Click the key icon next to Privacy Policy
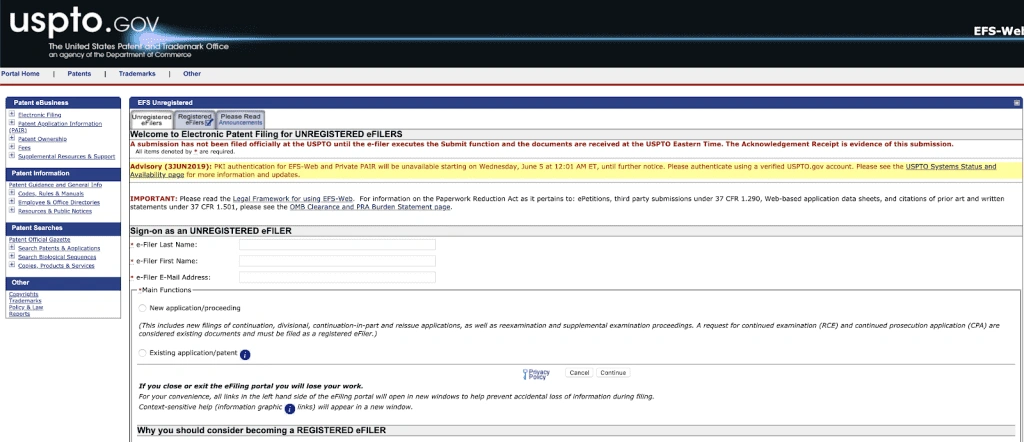 click(524, 374)
